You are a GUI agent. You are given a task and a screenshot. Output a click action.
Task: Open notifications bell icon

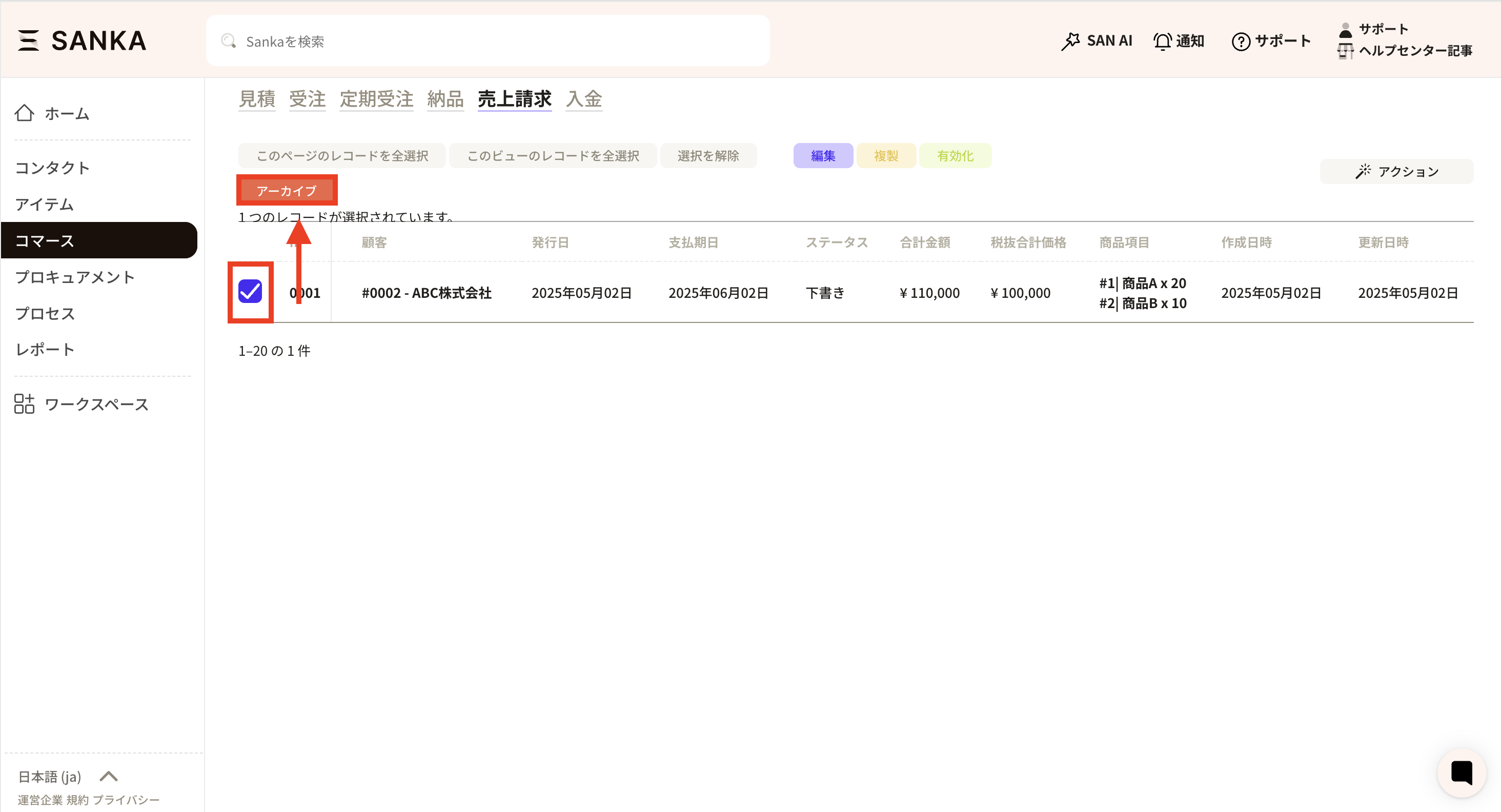tap(1163, 41)
